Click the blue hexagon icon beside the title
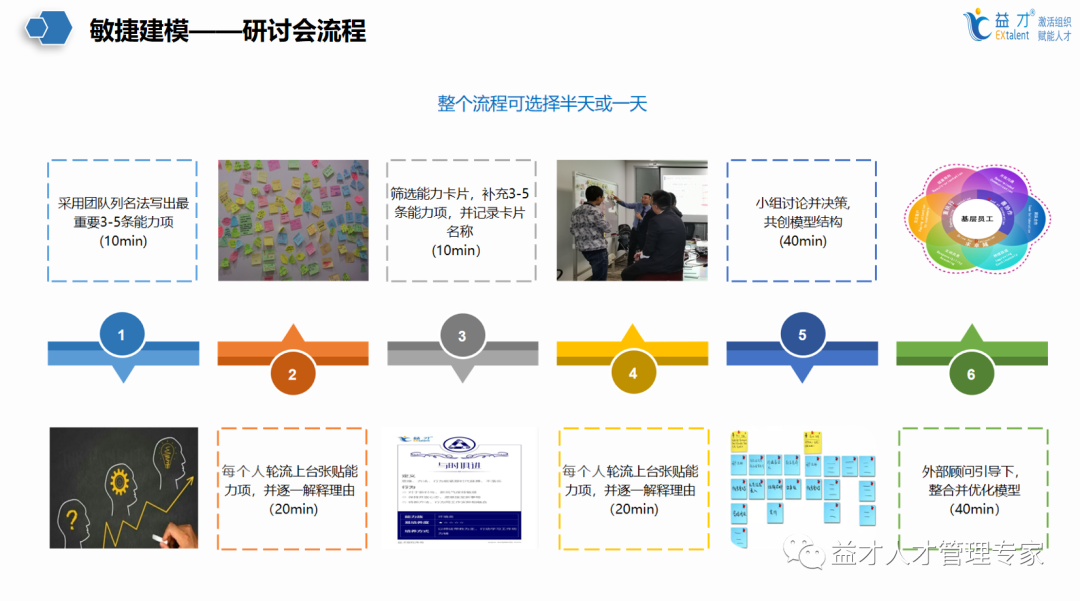The image size is (1080, 601). [x=49, y=28]
